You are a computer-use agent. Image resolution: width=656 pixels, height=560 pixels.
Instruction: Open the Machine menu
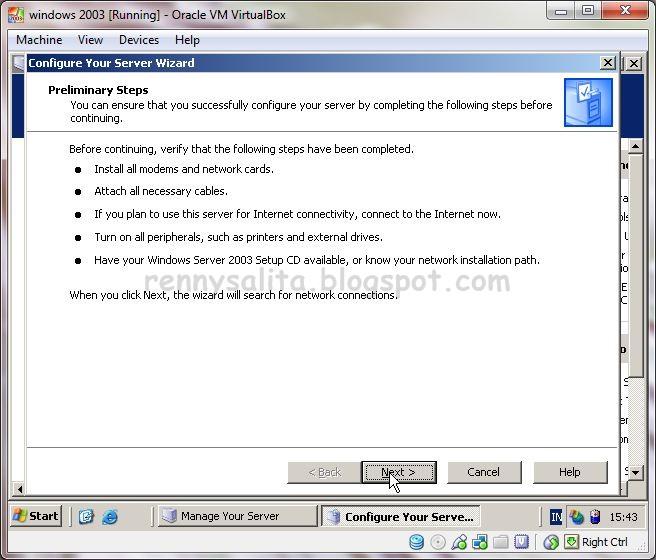click(x=39, y=40)
